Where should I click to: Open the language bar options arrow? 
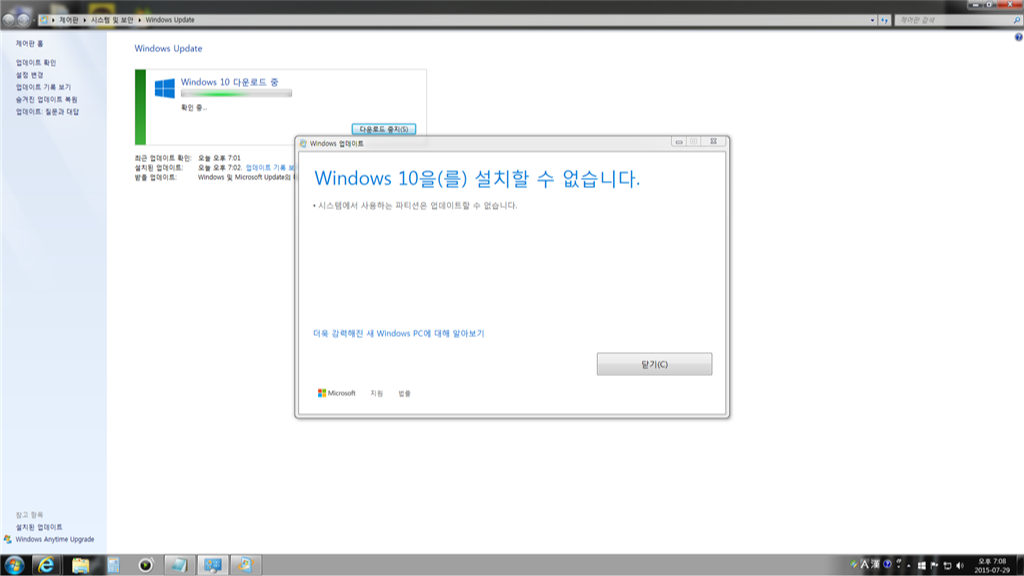tap(899, 565)
